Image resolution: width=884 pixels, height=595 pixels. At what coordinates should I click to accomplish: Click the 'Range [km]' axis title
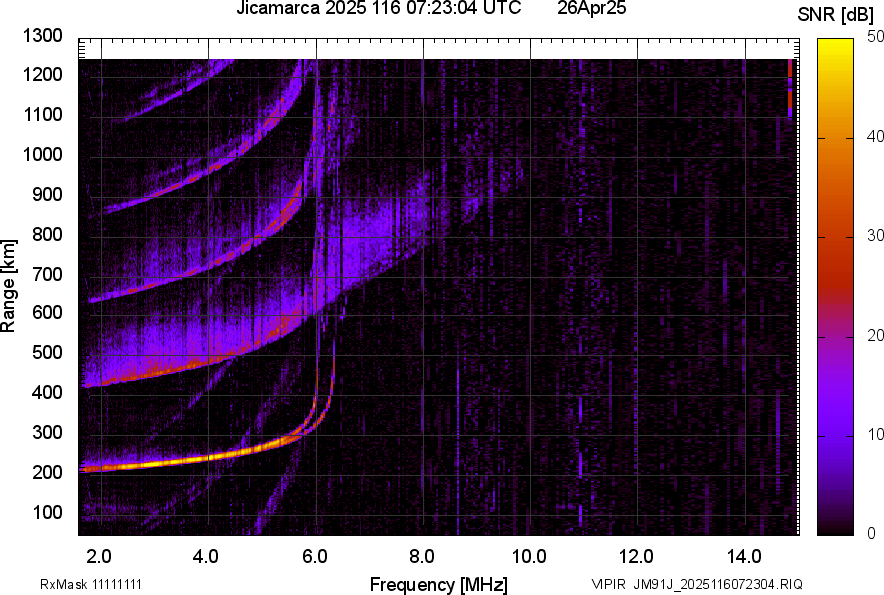[x=8, y=286]
